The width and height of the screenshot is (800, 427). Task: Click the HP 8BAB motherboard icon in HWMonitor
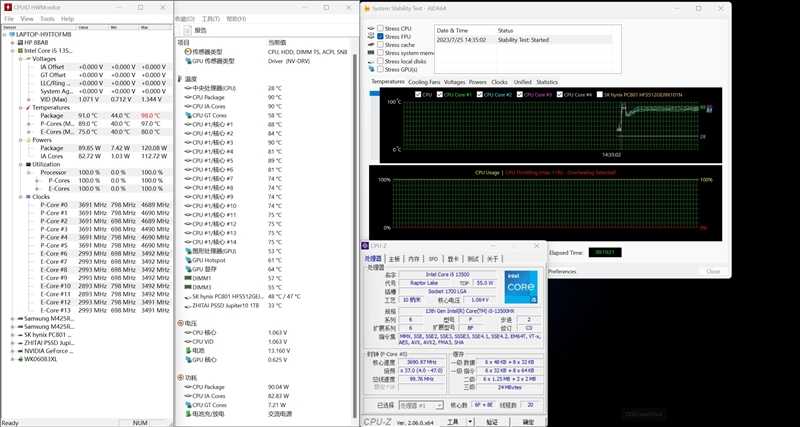(20, 42)
